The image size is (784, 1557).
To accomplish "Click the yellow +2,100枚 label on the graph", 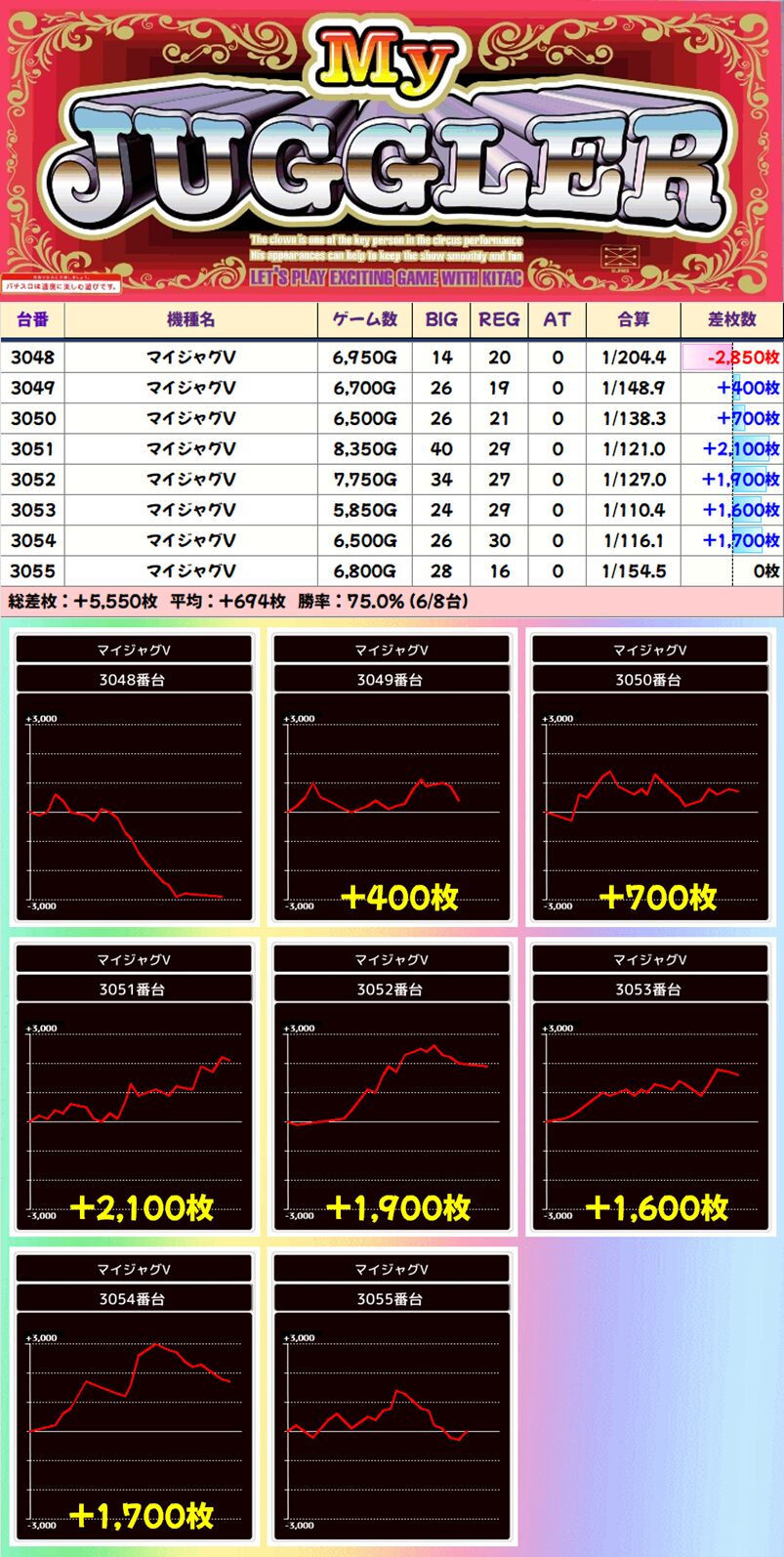I will (x=142, y=1208).
